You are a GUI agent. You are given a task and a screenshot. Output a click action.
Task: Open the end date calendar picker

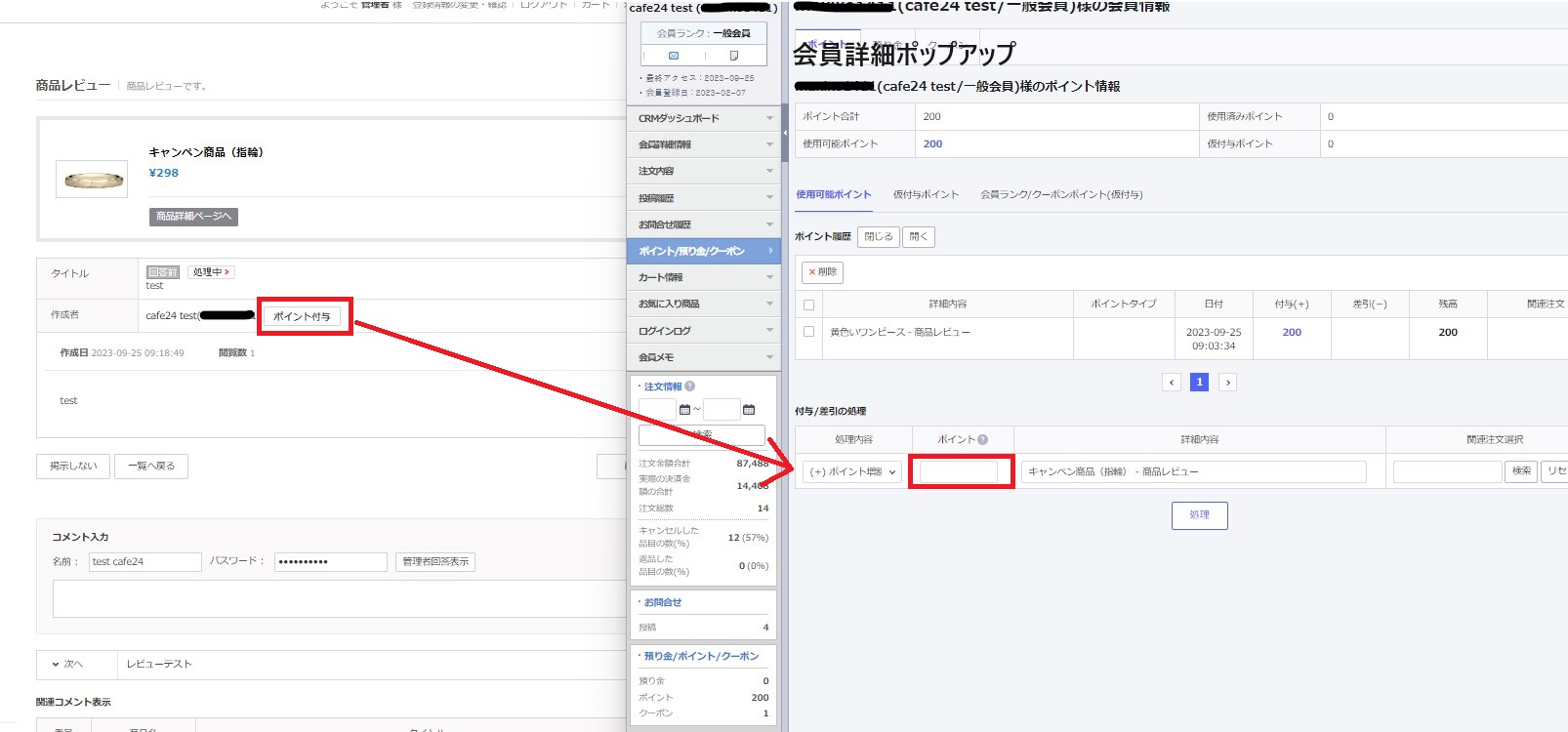[x=749, y=410]
